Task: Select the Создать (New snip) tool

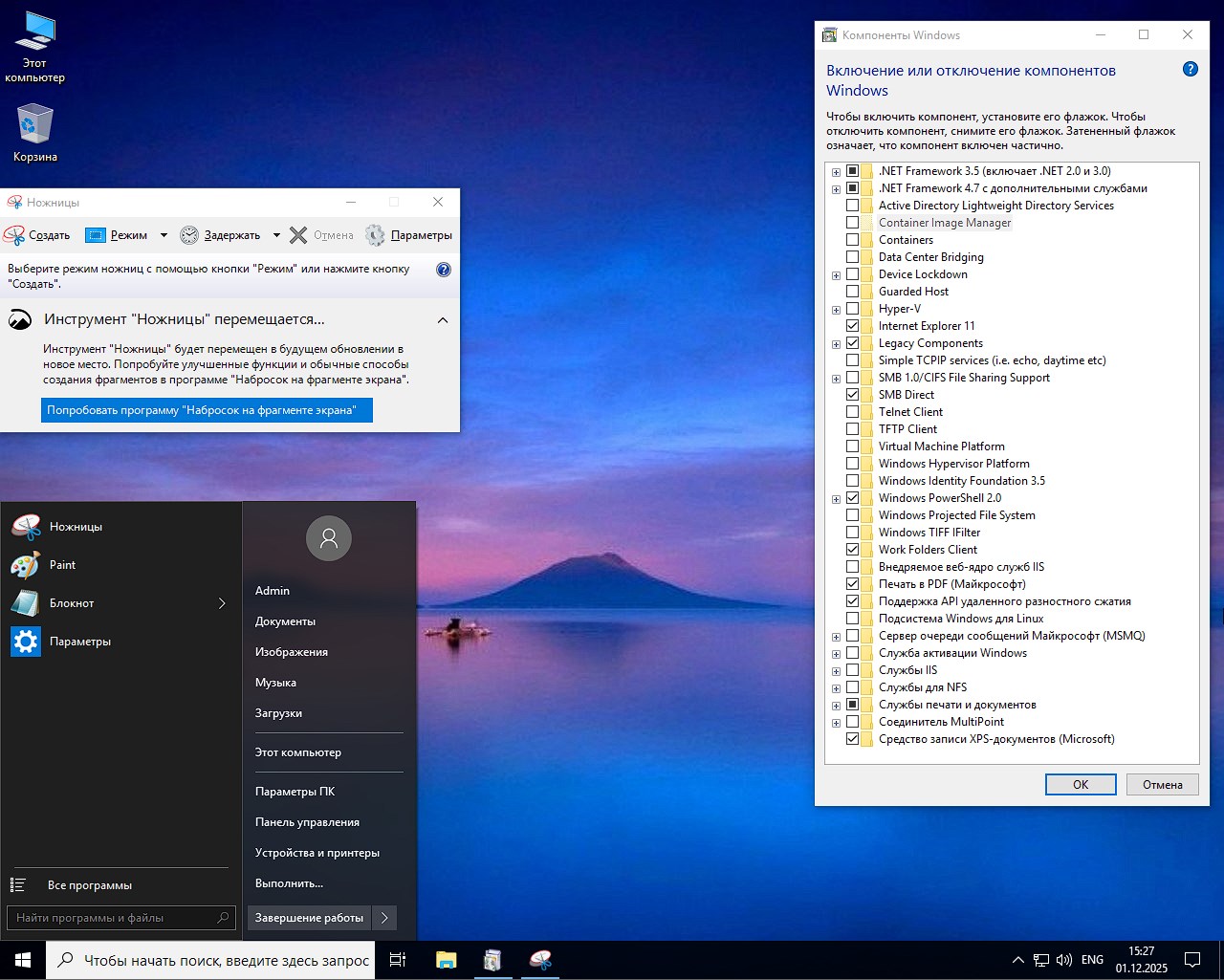Action: click(38, 234)
